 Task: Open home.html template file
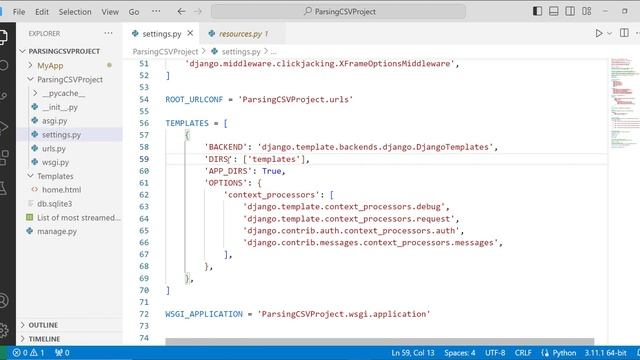coord(61,190)
